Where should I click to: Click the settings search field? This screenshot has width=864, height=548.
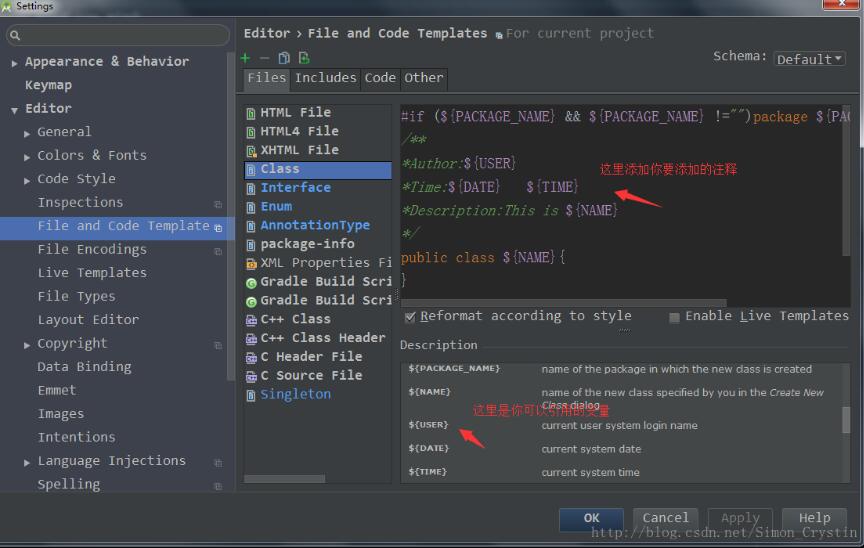point(118,36)
